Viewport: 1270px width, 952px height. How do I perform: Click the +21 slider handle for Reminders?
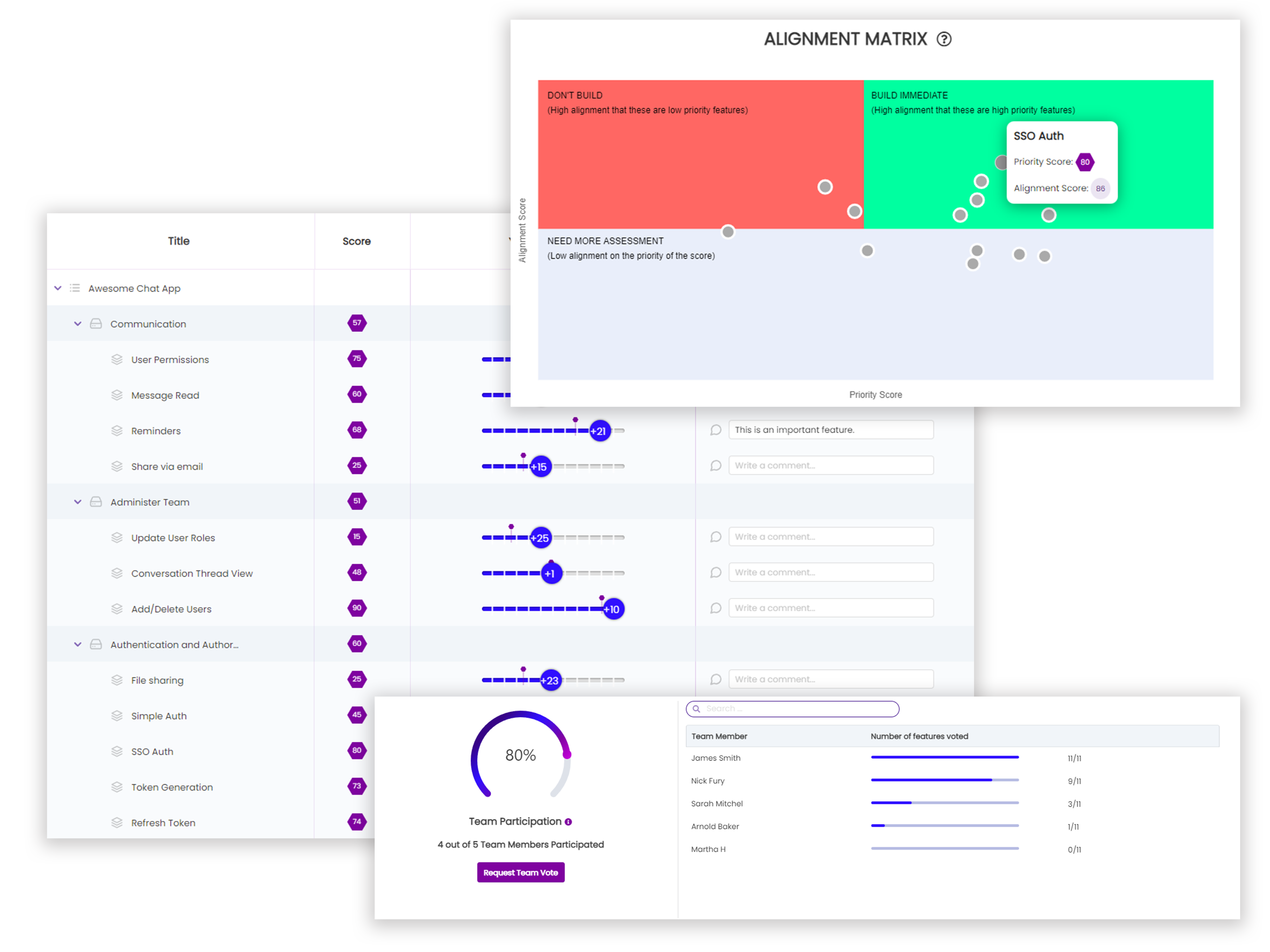click(x=599, y=430)
